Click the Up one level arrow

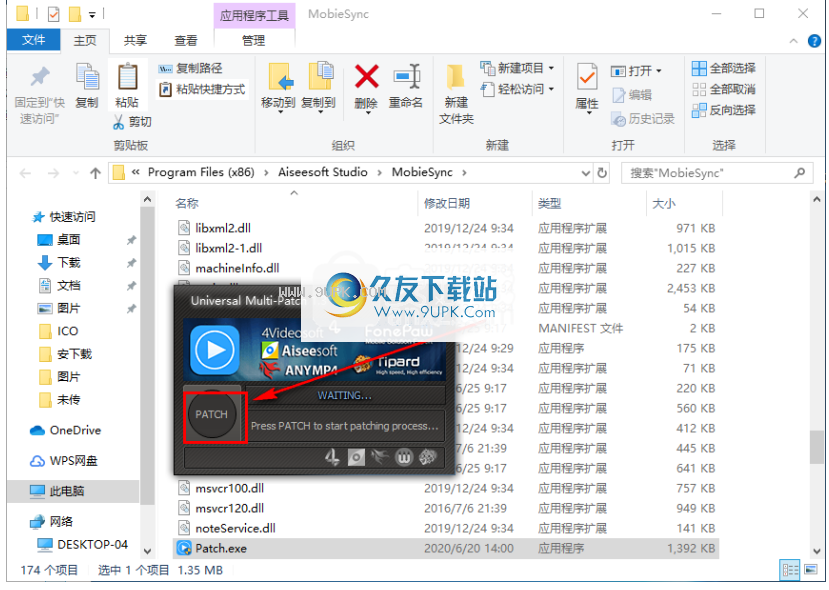pos(95,173)
